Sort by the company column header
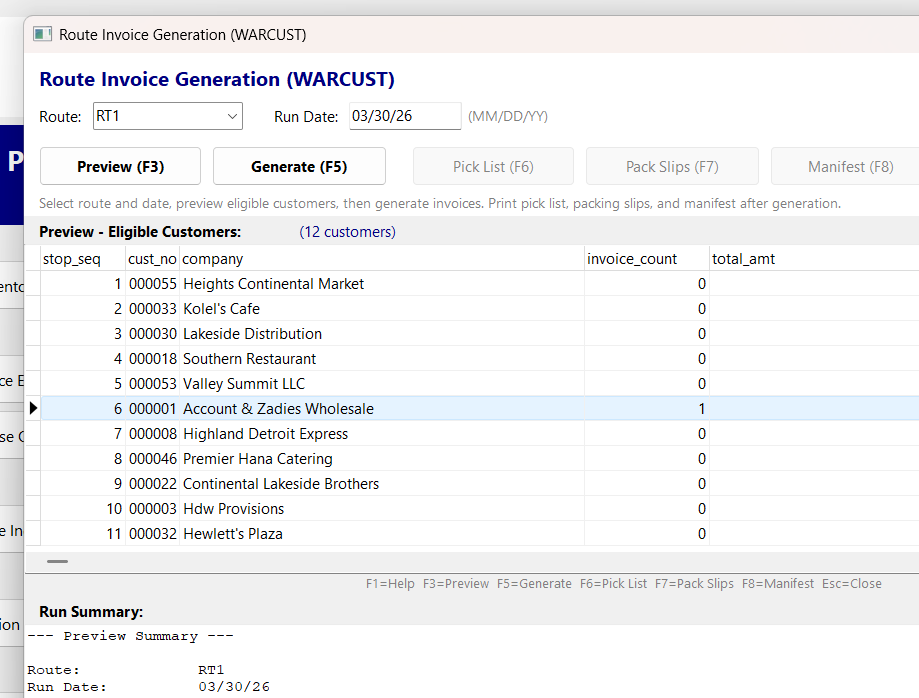Viewport: 919px width, 698px height. (x=210, y=258)
